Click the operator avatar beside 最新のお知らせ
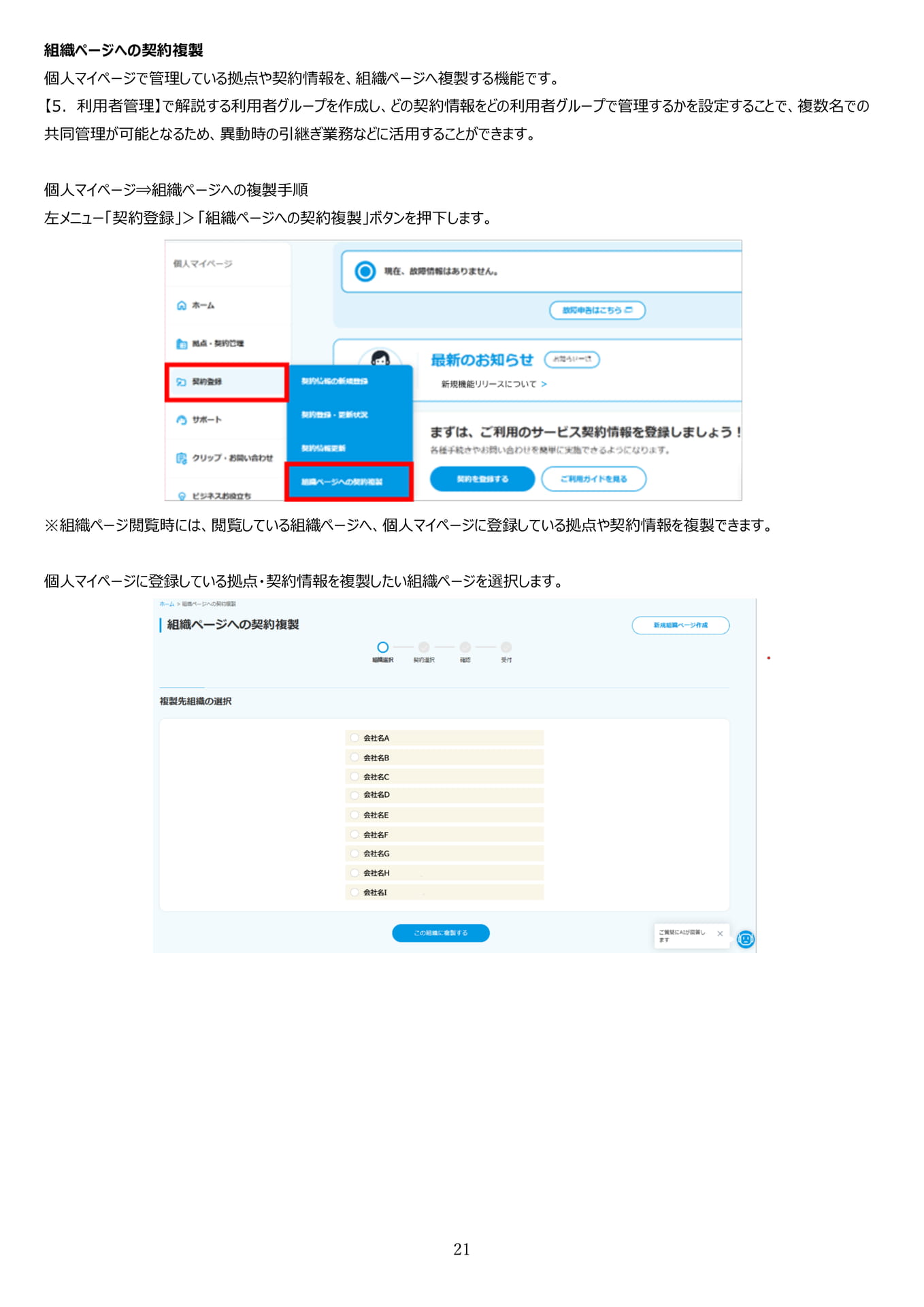 380,358
